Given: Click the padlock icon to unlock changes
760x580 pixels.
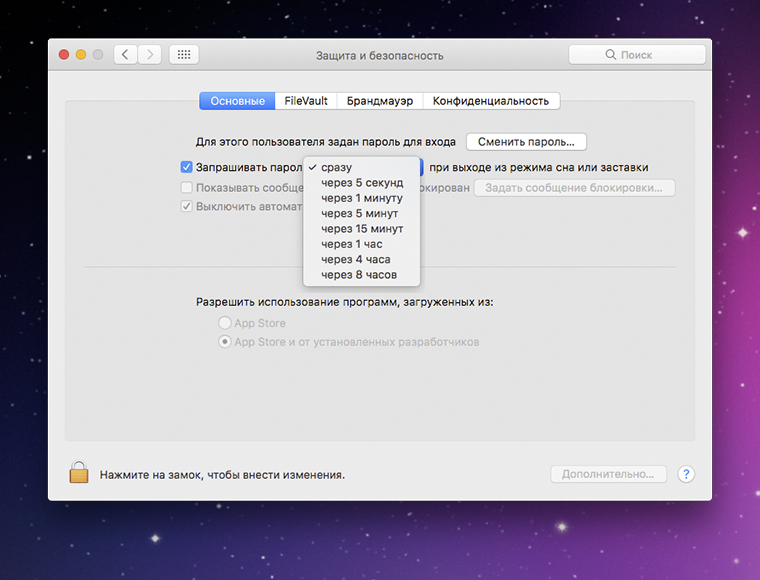Looking at the screenshot, I should coord(79,472).
